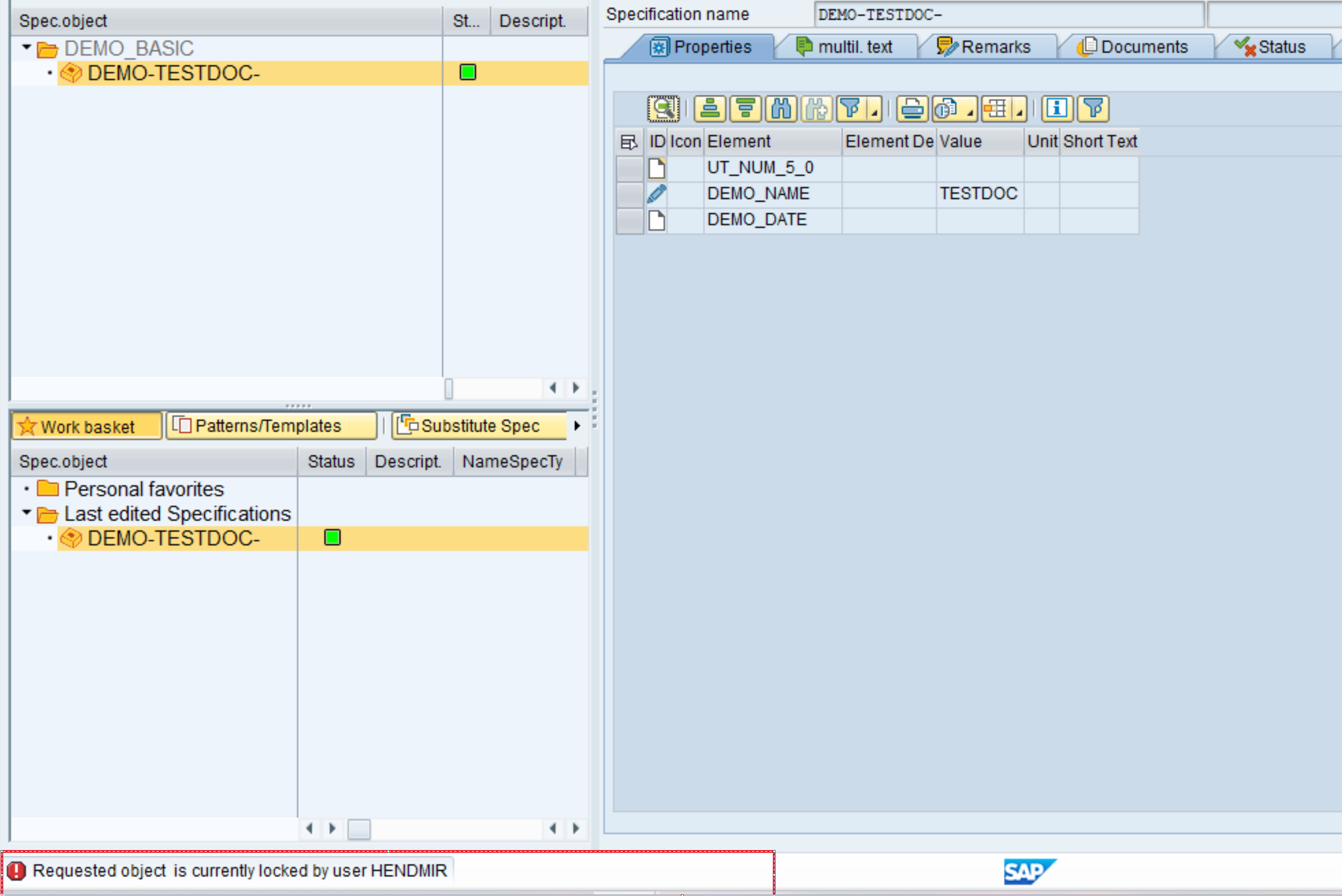
Task: Select the DEMO_NAME row selector
Action: coord(629,194)
